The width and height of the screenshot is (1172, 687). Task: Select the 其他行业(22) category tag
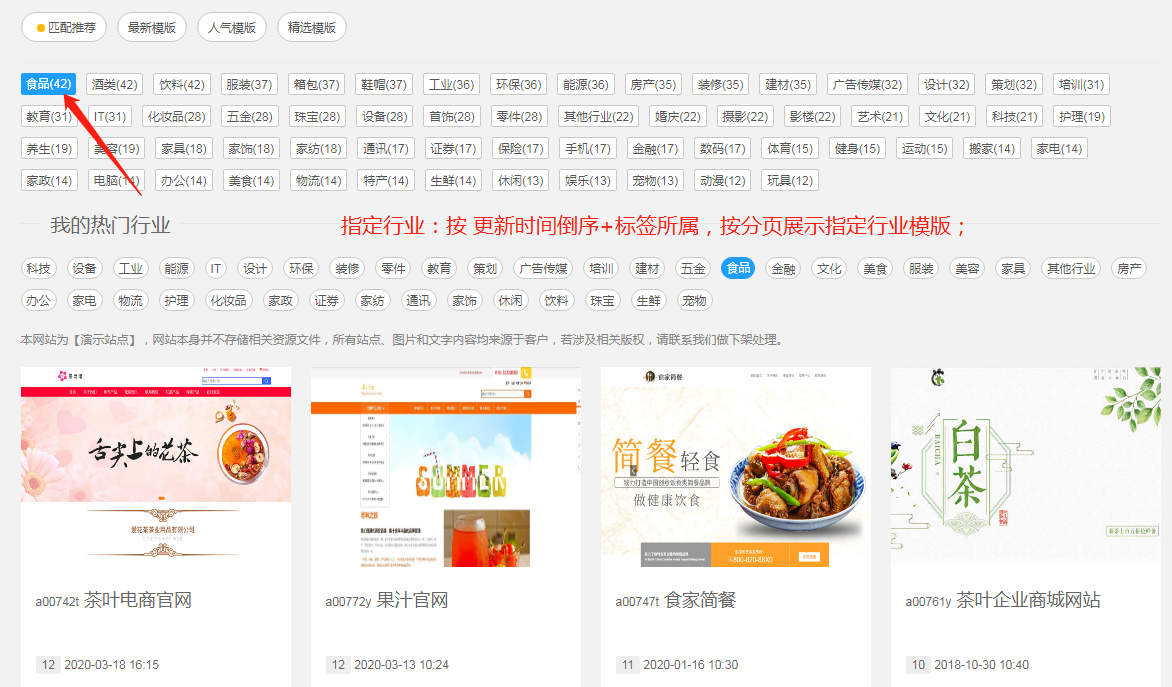pyautogui.click(x=598, y=117)
